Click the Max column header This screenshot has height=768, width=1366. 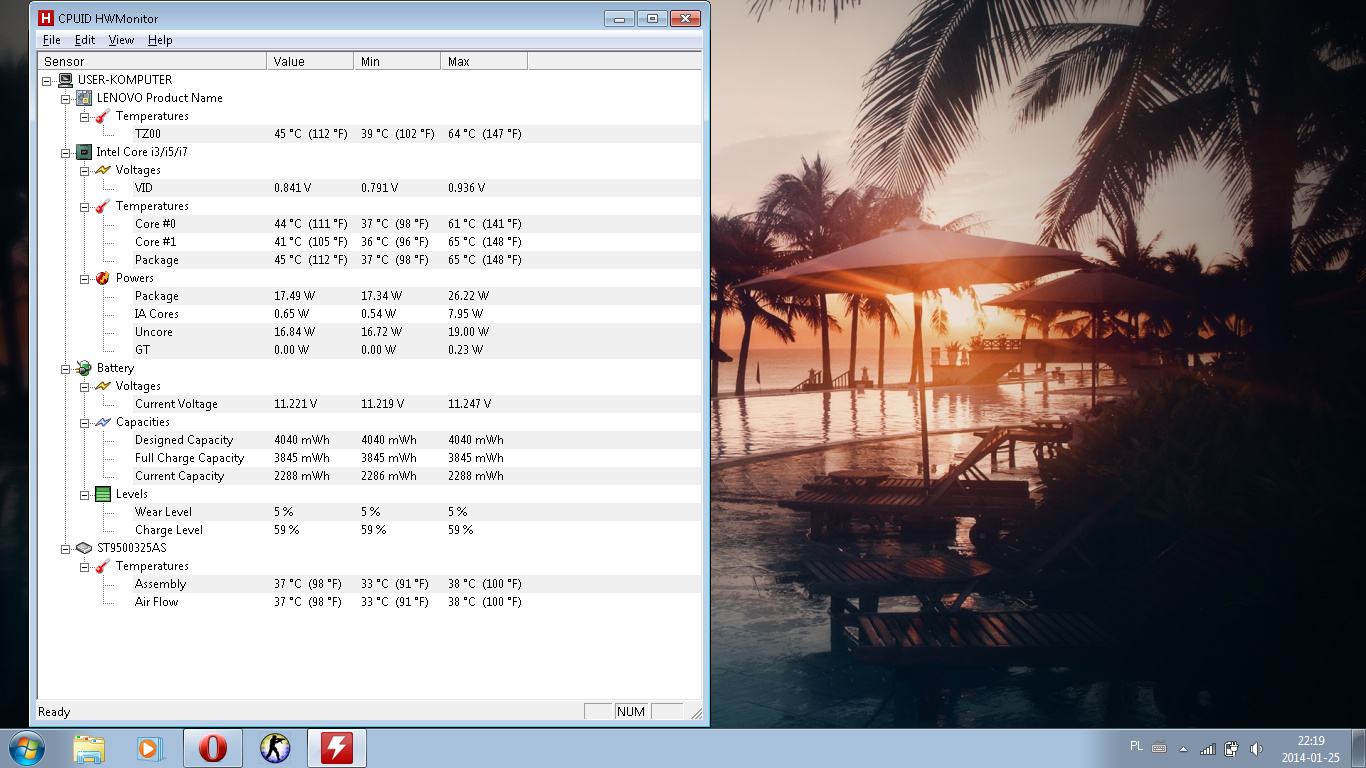coord(484,61)
